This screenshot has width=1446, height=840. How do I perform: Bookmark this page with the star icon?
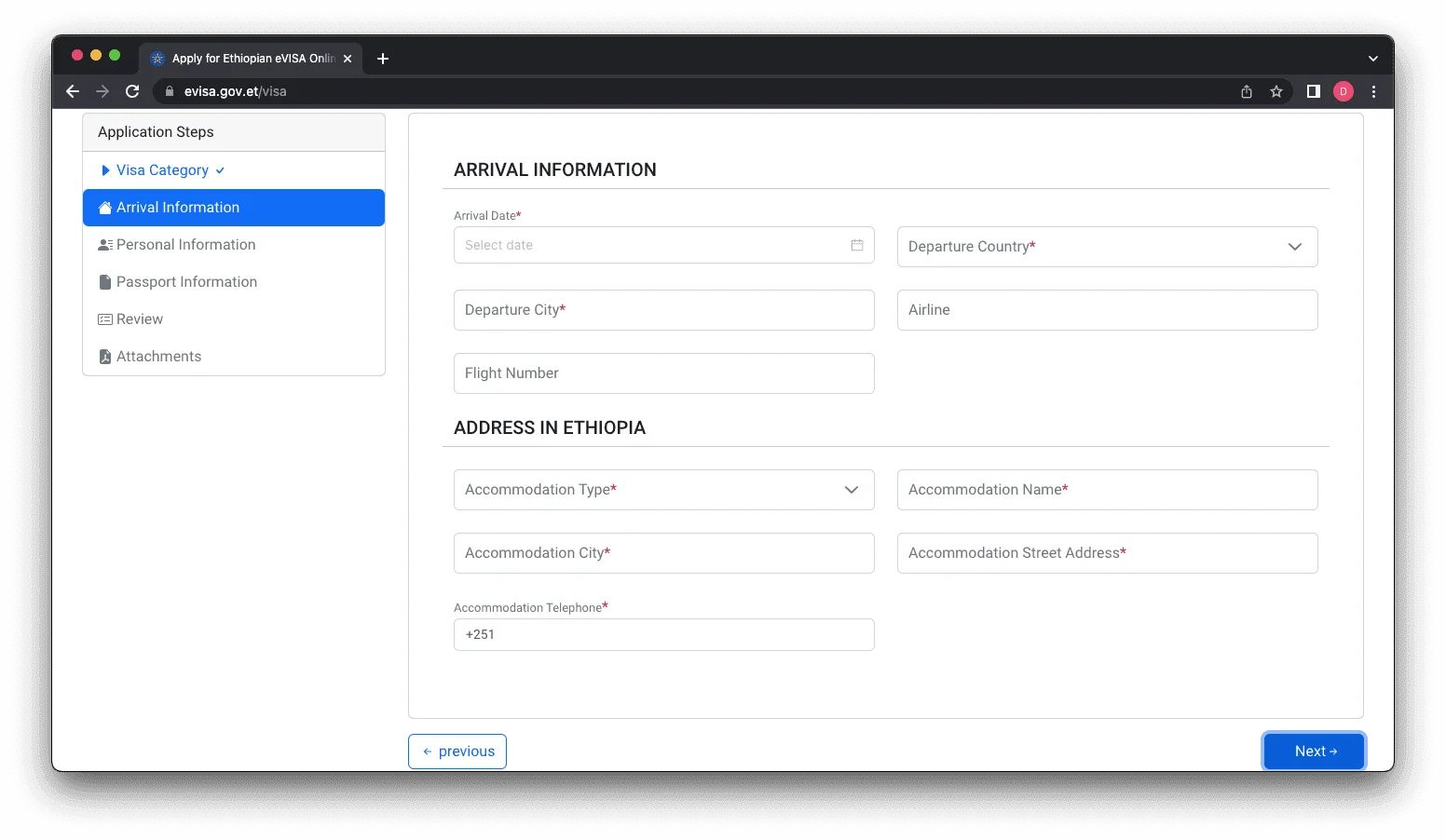pos(1276,91)
